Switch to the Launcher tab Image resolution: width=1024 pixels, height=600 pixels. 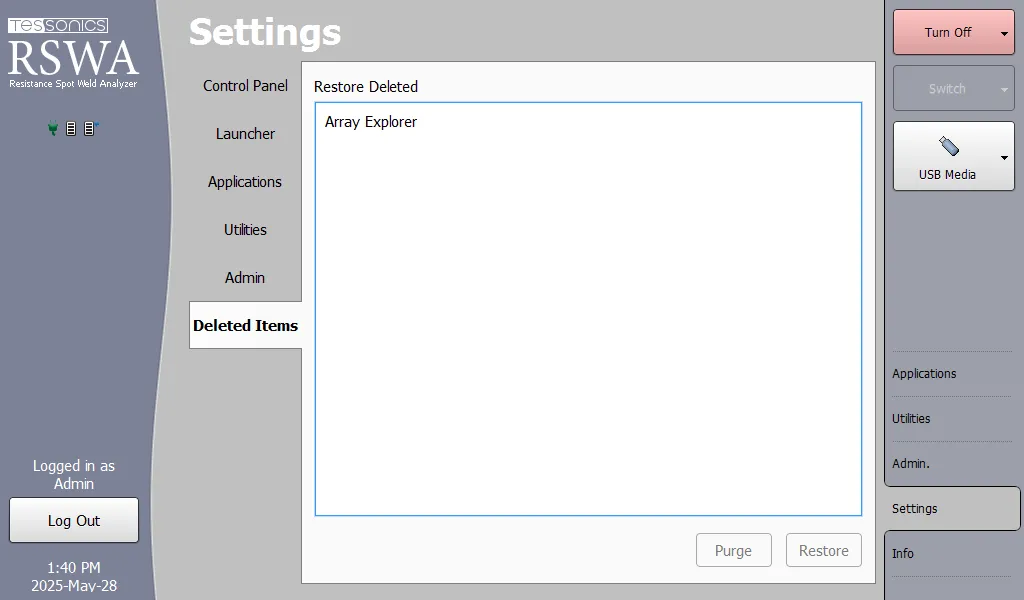click(245, 134)
